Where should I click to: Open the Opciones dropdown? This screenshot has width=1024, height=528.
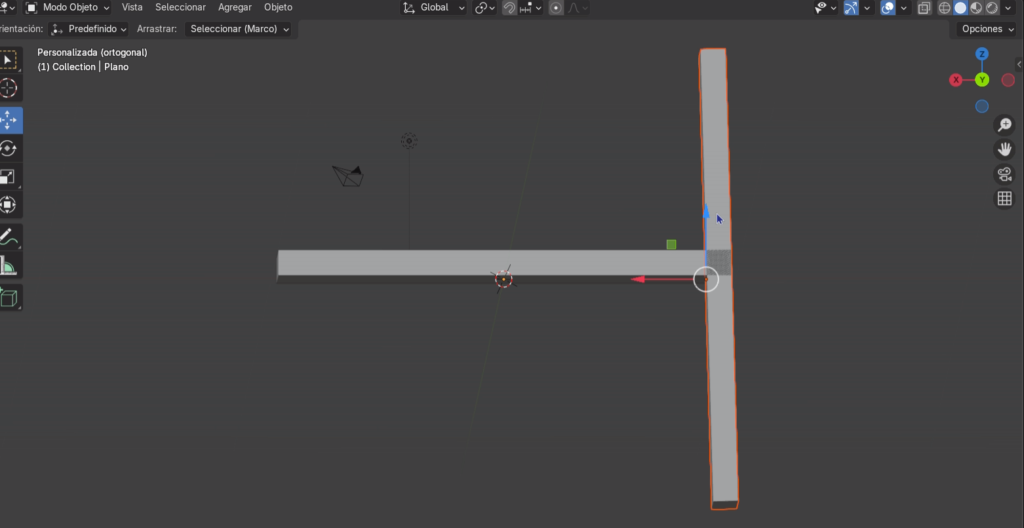click(x=986, y=29)
